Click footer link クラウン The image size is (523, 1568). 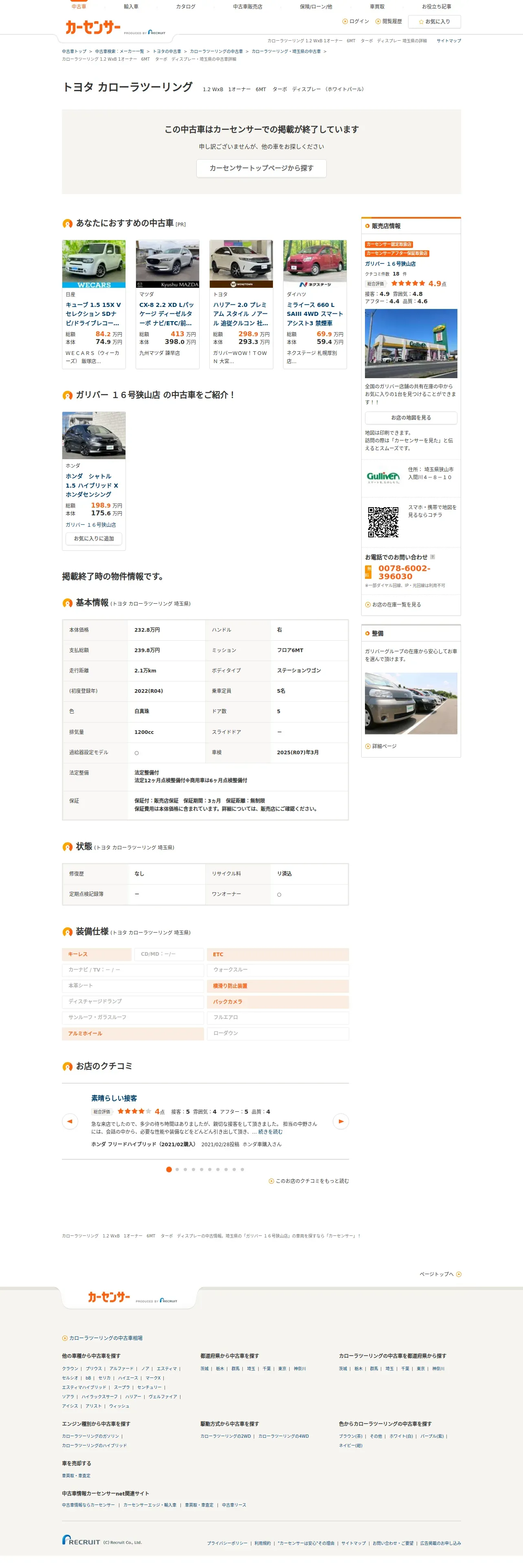(x=70, y=1369)
